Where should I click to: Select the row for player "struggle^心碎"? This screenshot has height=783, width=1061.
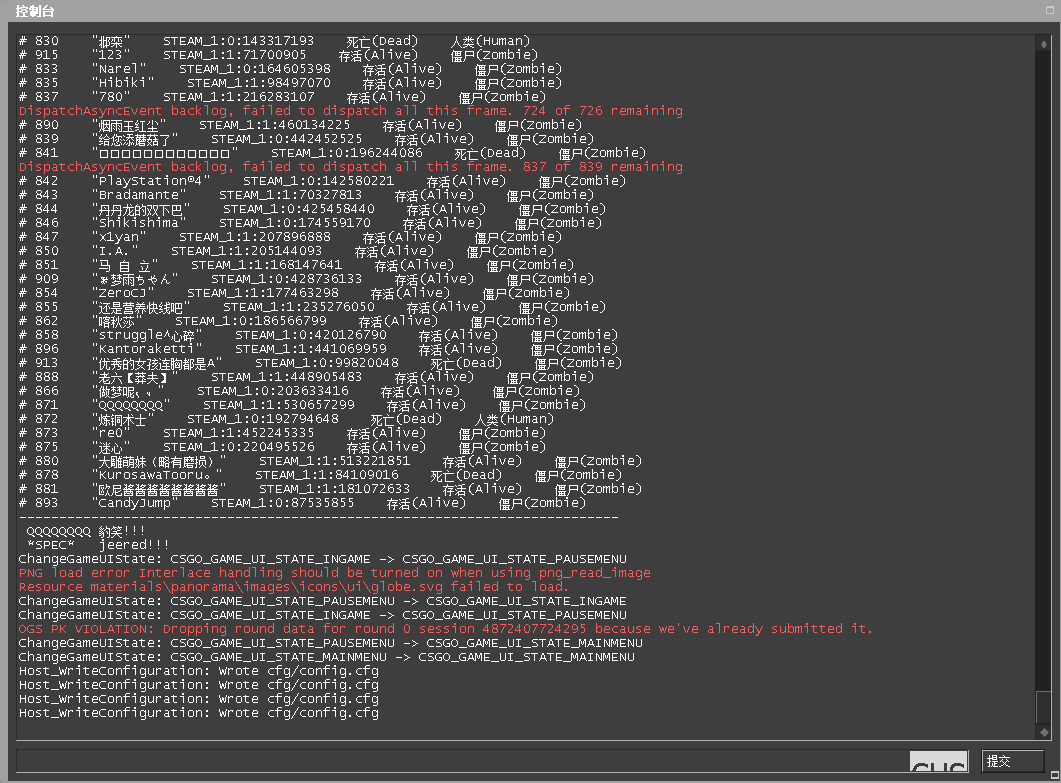(x=318, y=335)
